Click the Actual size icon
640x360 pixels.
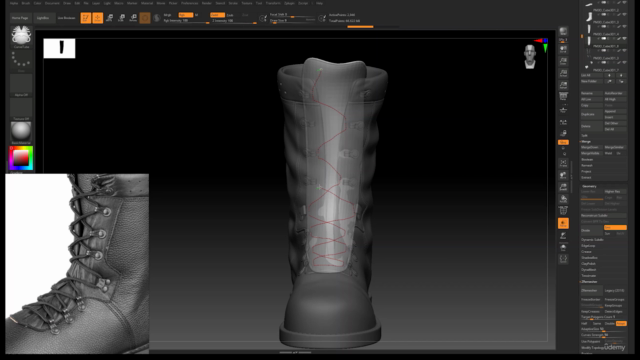(563, 73)
